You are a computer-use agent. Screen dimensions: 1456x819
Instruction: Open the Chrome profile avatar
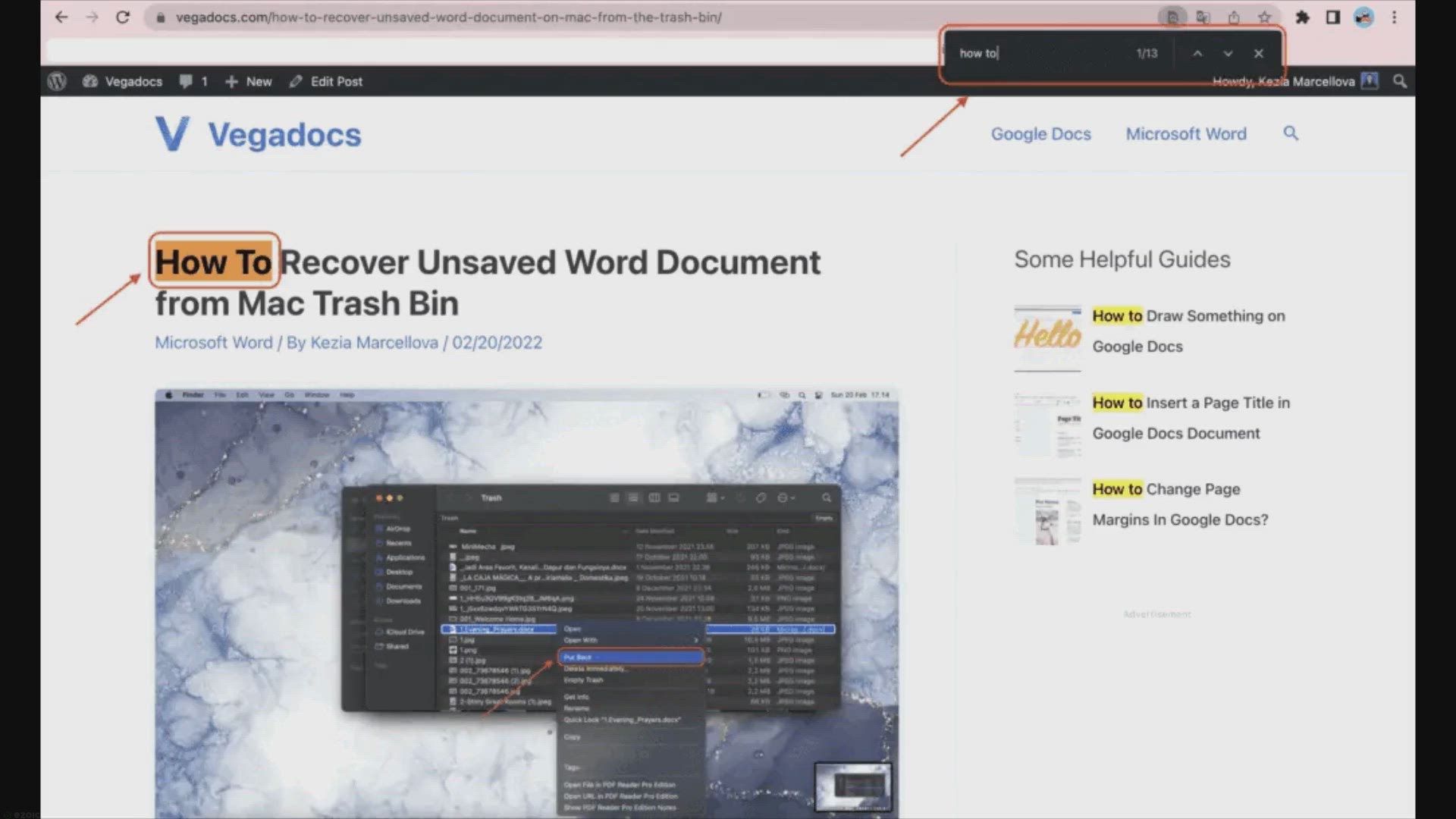click(1363, 17)
